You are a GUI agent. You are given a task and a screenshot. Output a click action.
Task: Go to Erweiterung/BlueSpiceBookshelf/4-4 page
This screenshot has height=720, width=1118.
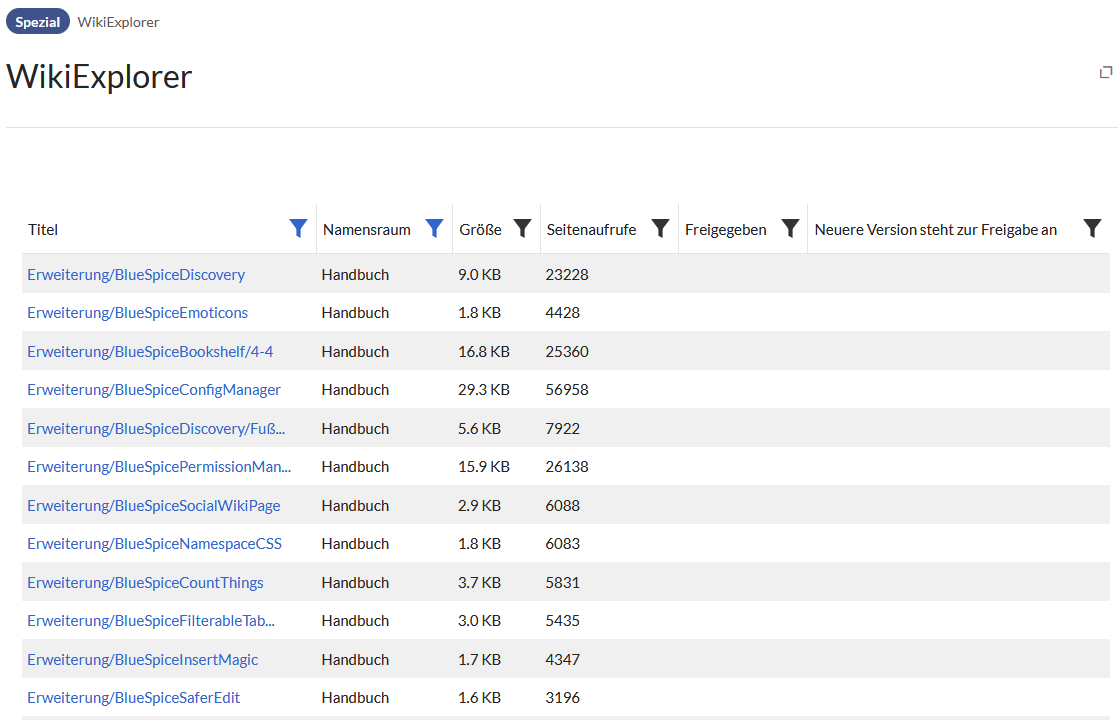coord(150,352)
